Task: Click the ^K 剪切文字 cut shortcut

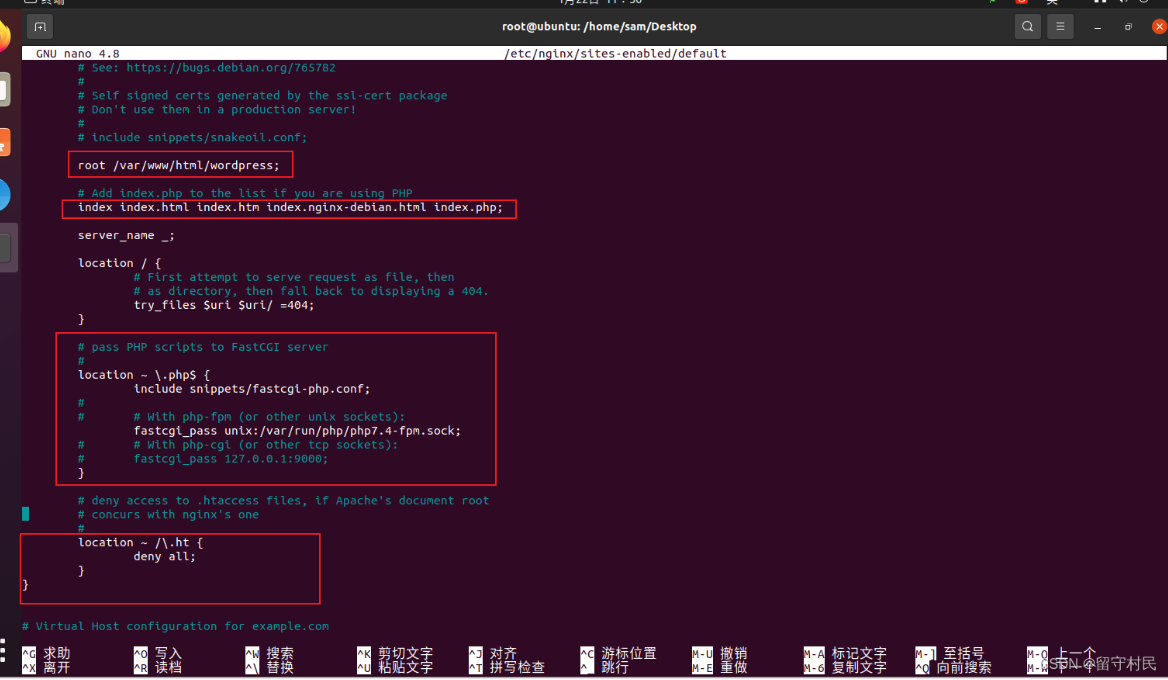Action: tap(395, 653)
